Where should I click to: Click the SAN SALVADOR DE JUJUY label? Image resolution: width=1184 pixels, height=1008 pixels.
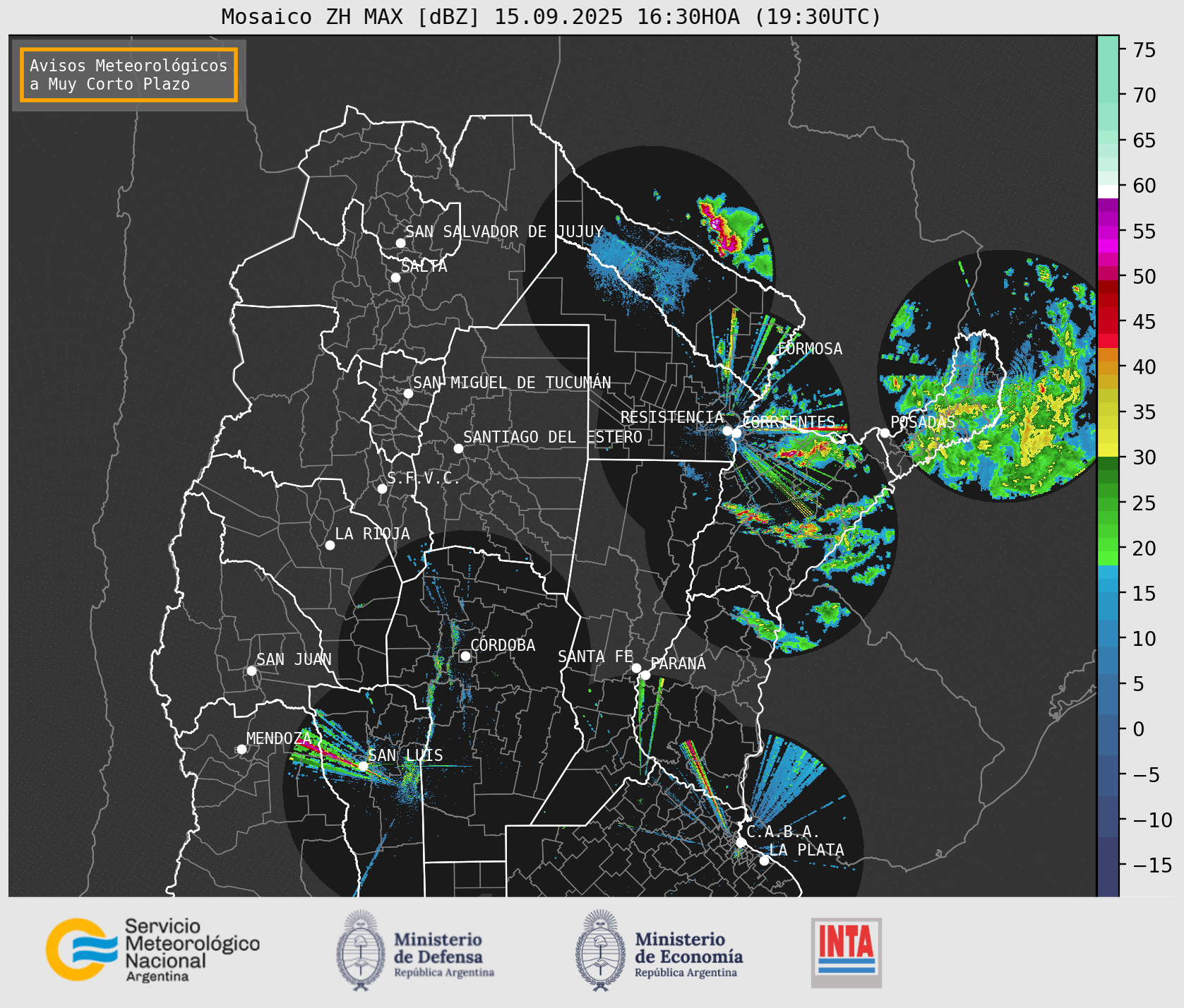504,232
